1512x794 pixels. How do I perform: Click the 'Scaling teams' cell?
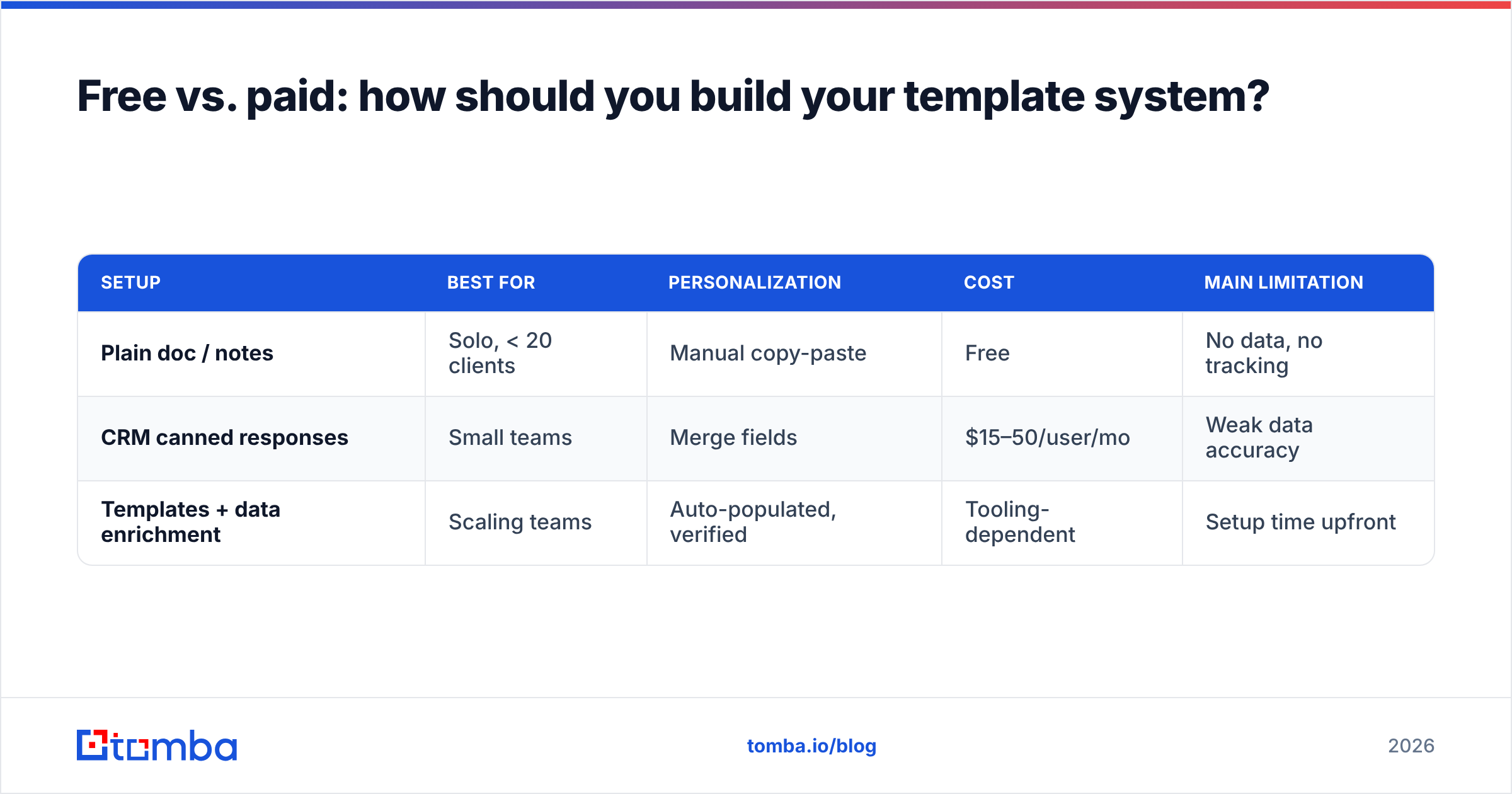tap(536, 522)
